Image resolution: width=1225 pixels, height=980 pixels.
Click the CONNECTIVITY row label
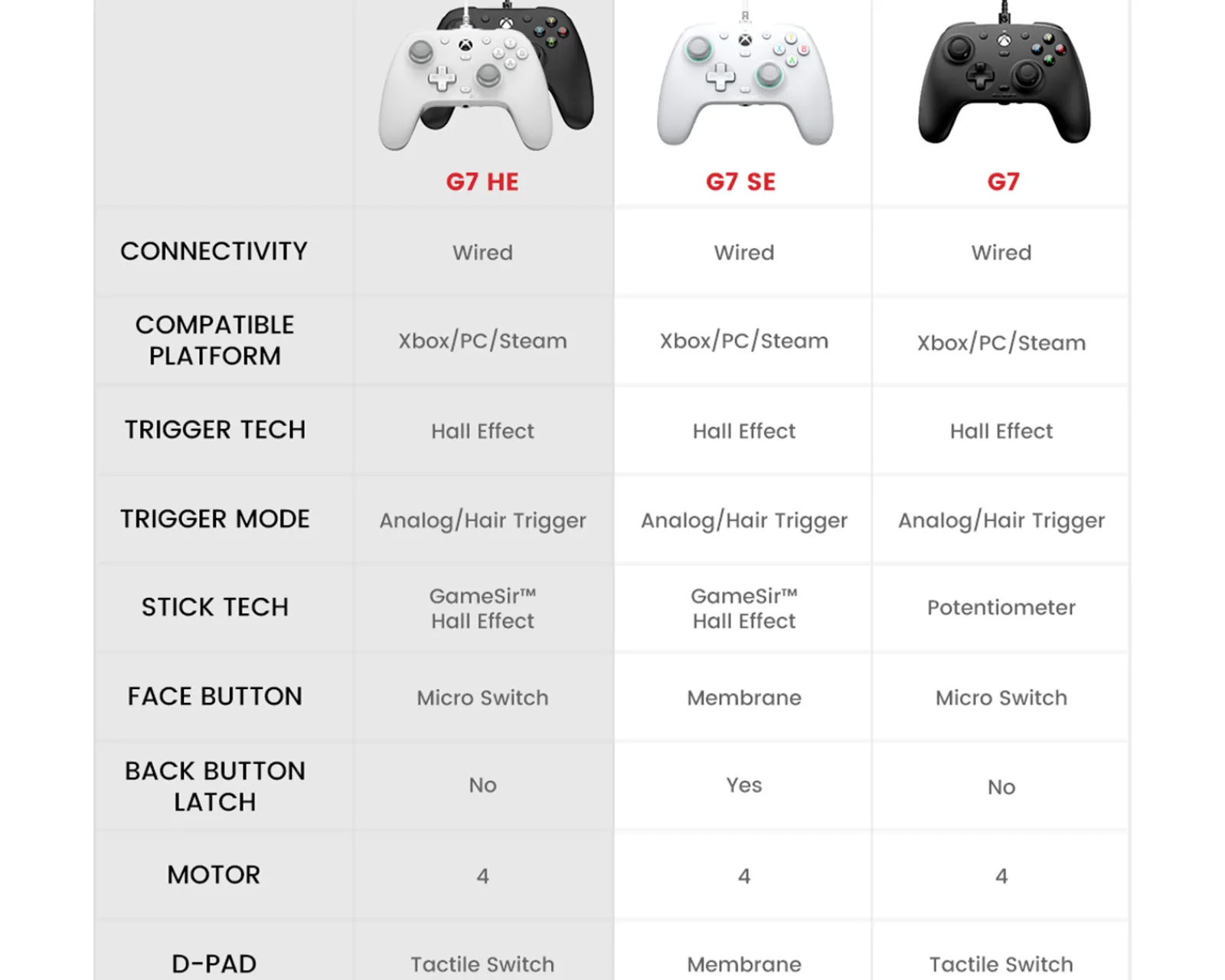(x=214, y=251)
